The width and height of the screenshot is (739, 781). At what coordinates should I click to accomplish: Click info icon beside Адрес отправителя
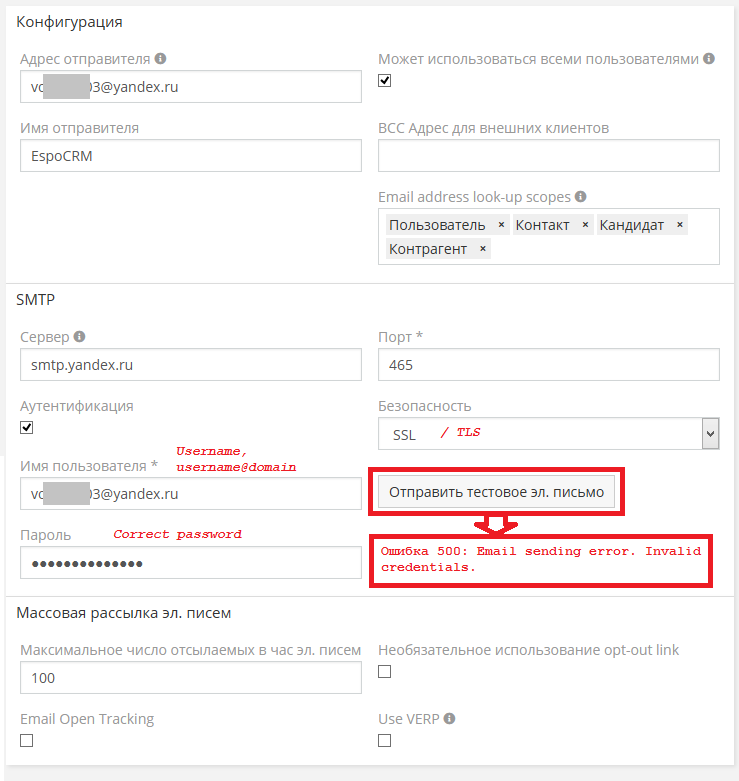tap(160, 59)
